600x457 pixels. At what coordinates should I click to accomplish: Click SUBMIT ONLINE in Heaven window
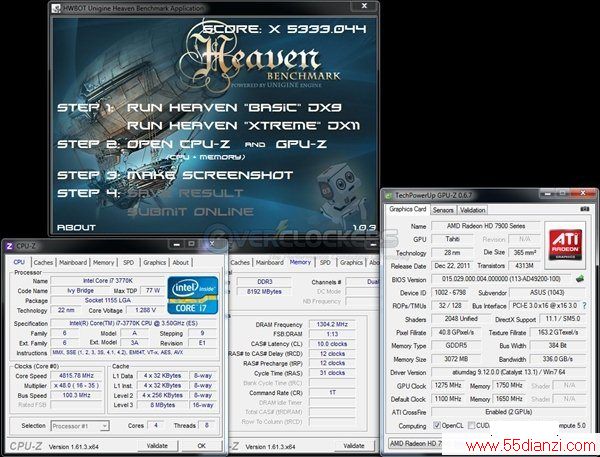point(190,212)
